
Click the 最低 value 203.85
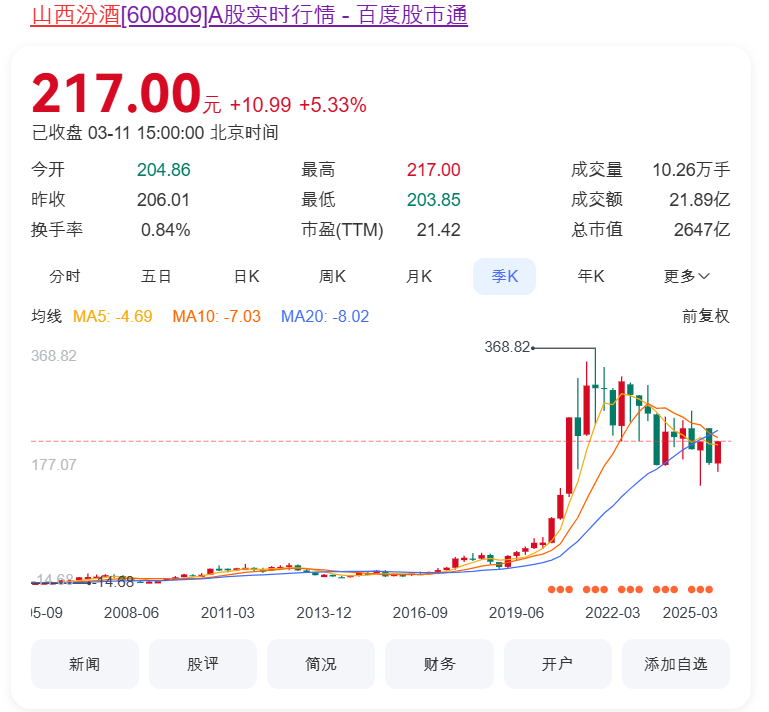click(434, 200)
